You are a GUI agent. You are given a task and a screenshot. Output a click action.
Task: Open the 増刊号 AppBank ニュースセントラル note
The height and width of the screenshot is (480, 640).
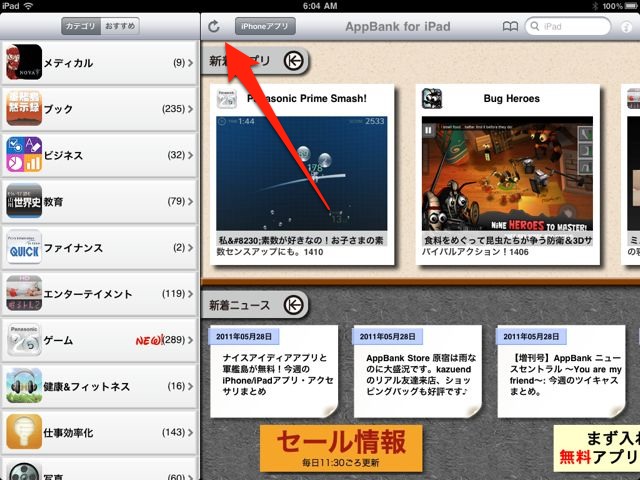[x=562, y=371]
